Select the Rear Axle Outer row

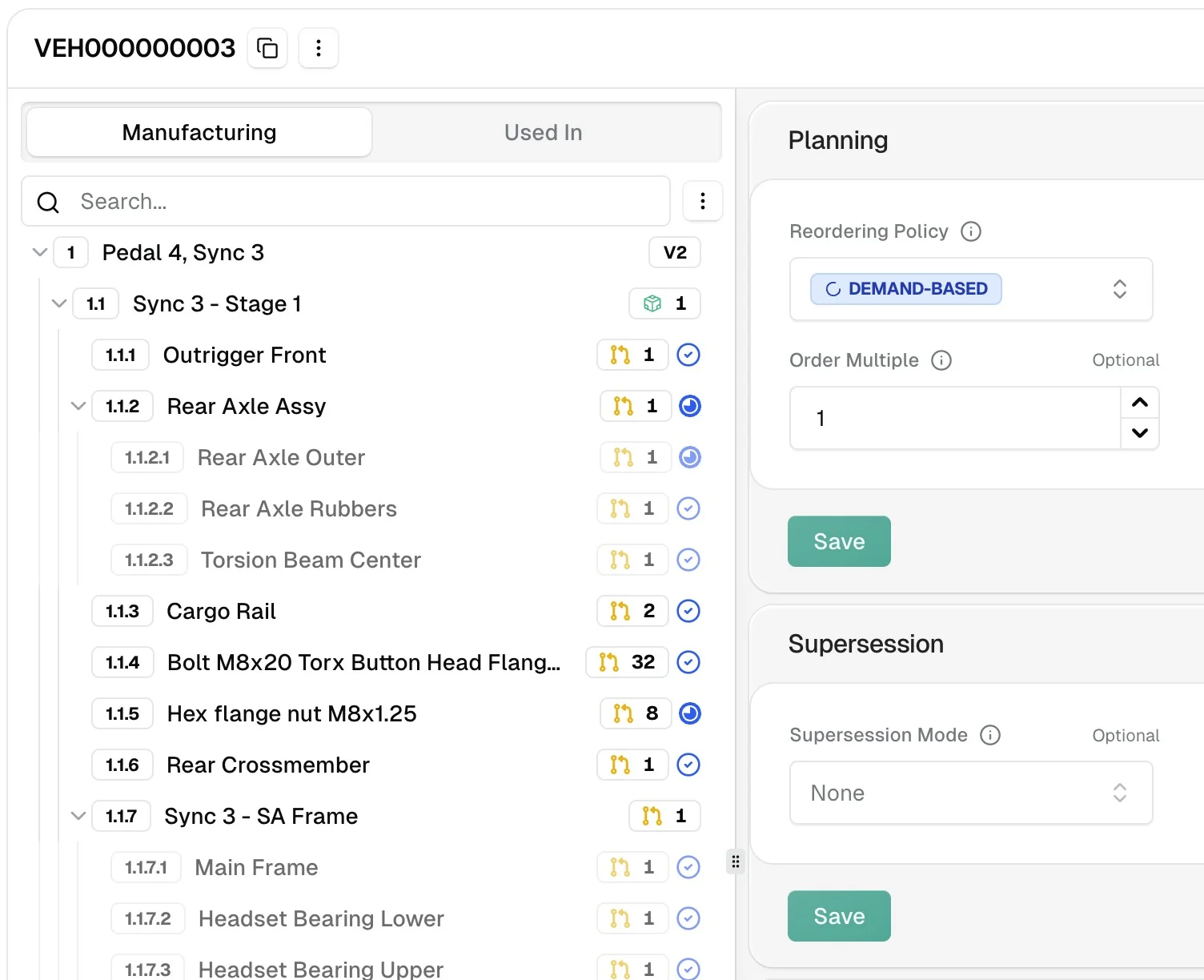click(x=405, y=457)
